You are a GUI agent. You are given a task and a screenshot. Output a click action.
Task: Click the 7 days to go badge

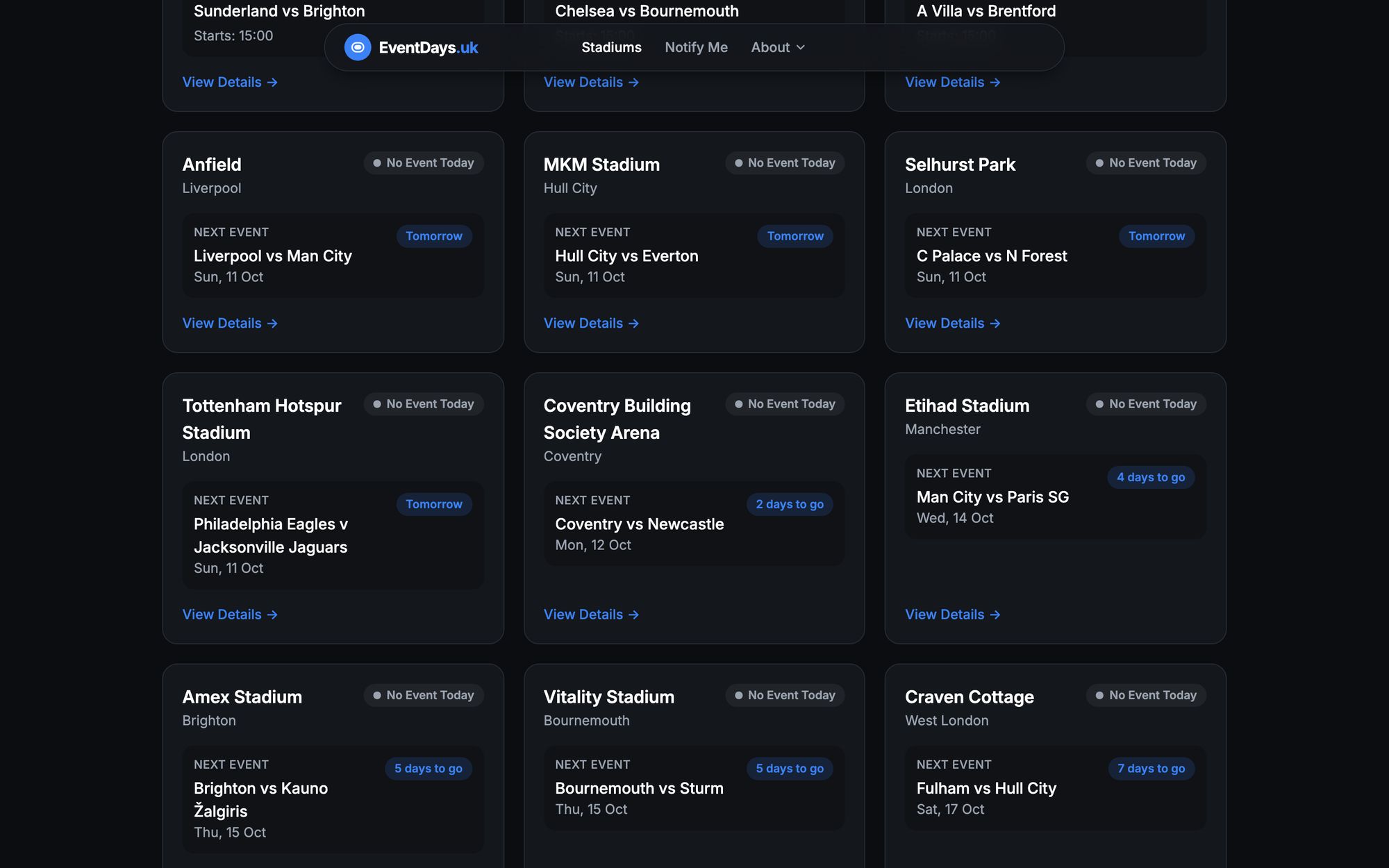click(1151, 768)
